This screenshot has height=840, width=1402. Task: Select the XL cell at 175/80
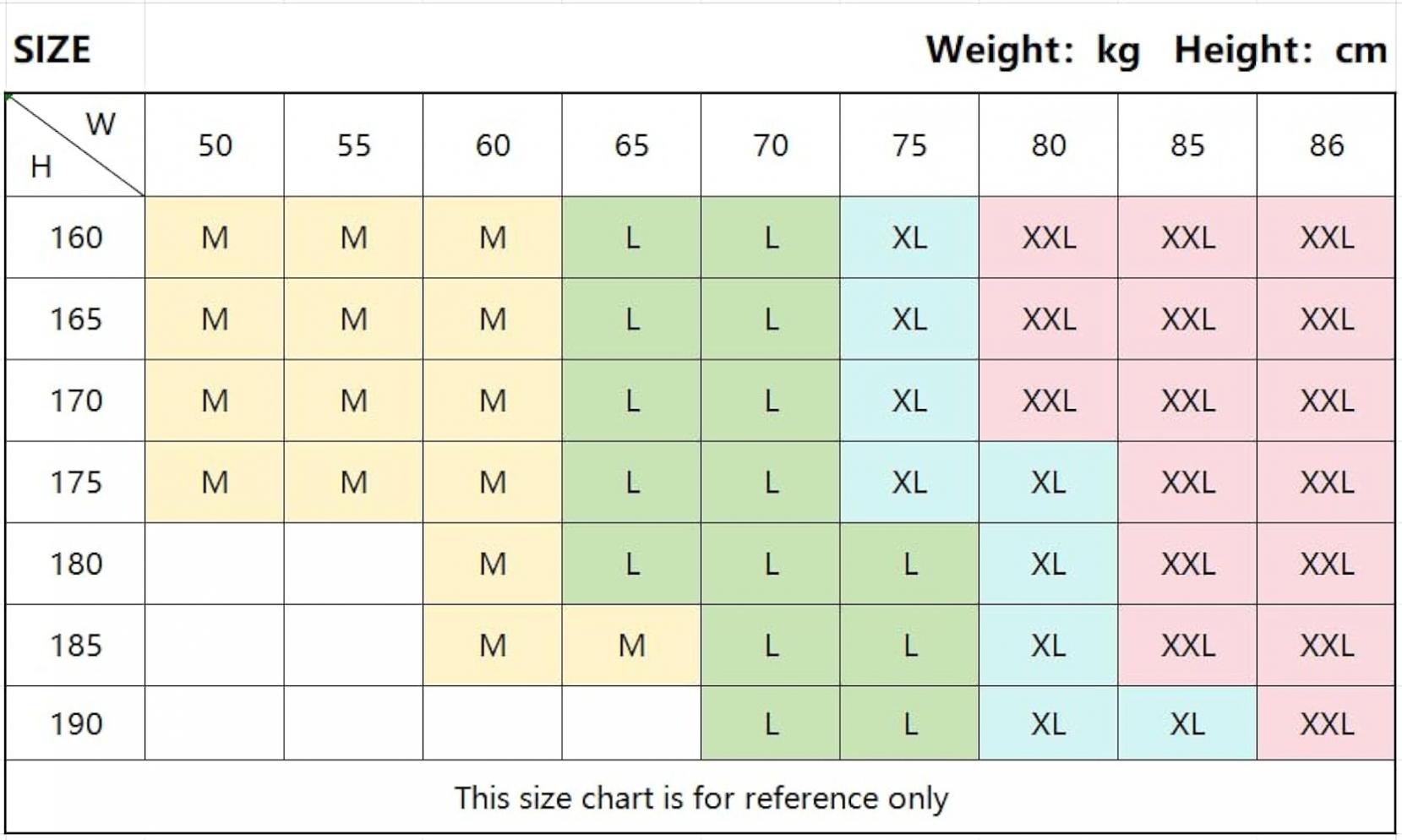(x=1049, y=483)
